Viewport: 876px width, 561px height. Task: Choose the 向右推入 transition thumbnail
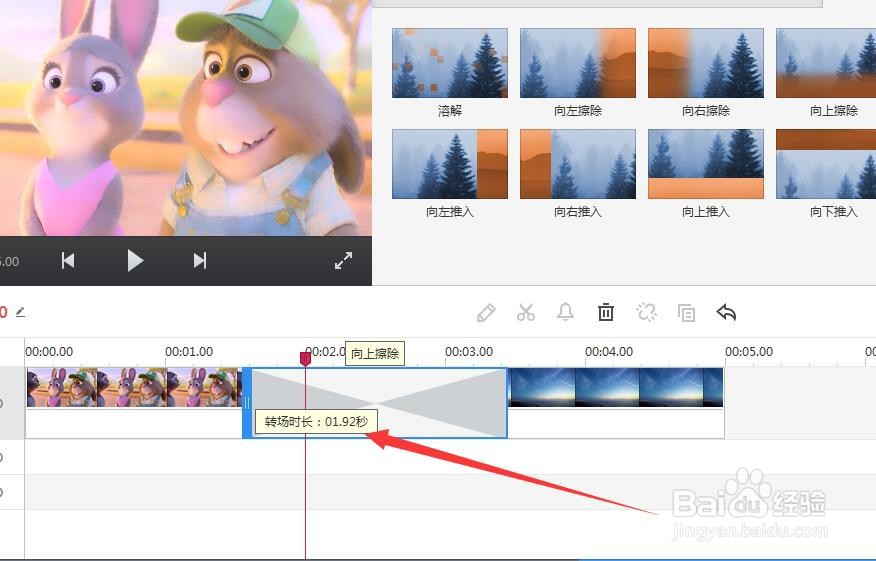pos(578,164)
